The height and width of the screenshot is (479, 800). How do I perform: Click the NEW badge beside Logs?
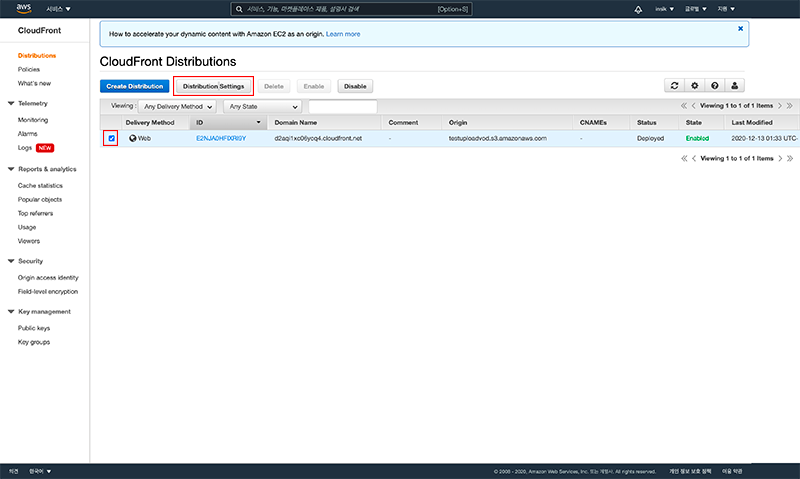(x=45, y=148)
